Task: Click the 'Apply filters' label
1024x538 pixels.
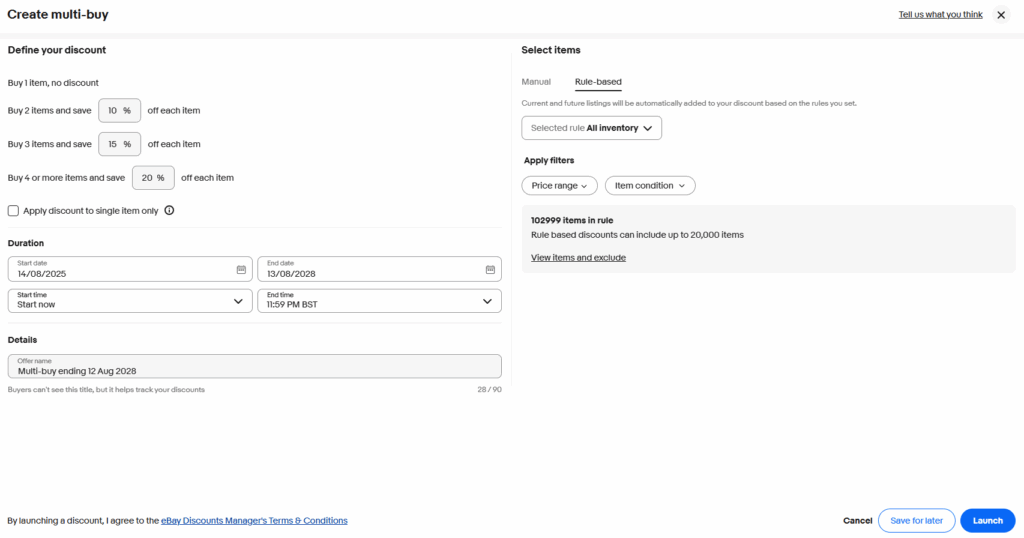Action: click(x=549, y=160)
